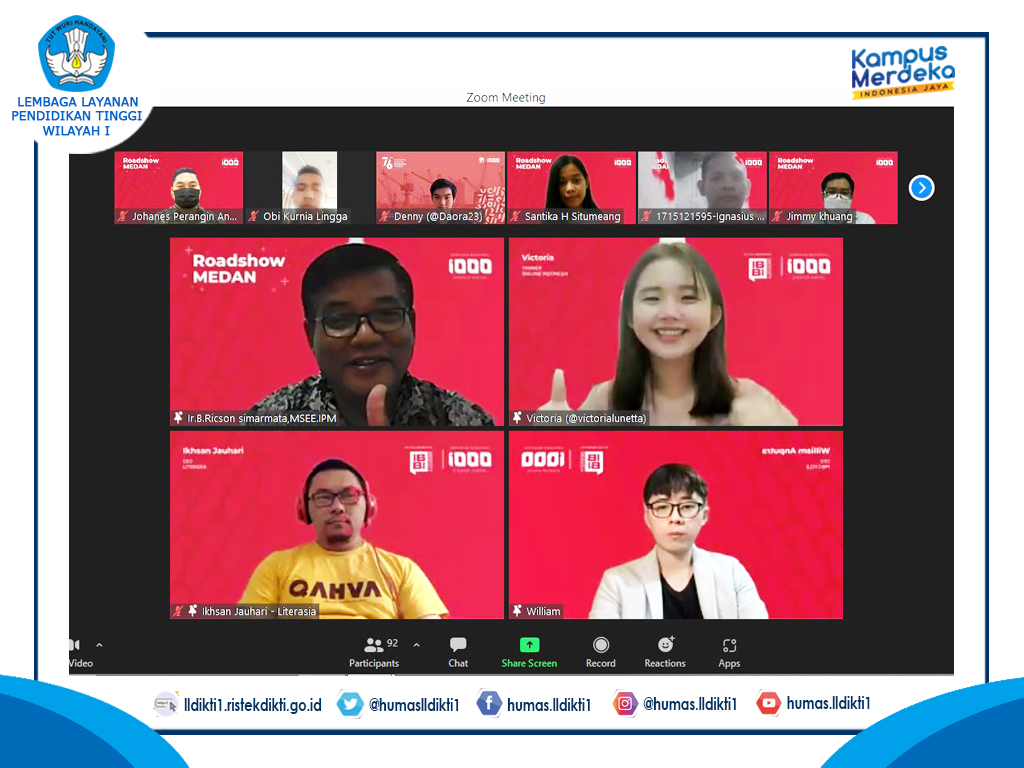
Task: Open the Apps panel
Action: coord(729,652)
